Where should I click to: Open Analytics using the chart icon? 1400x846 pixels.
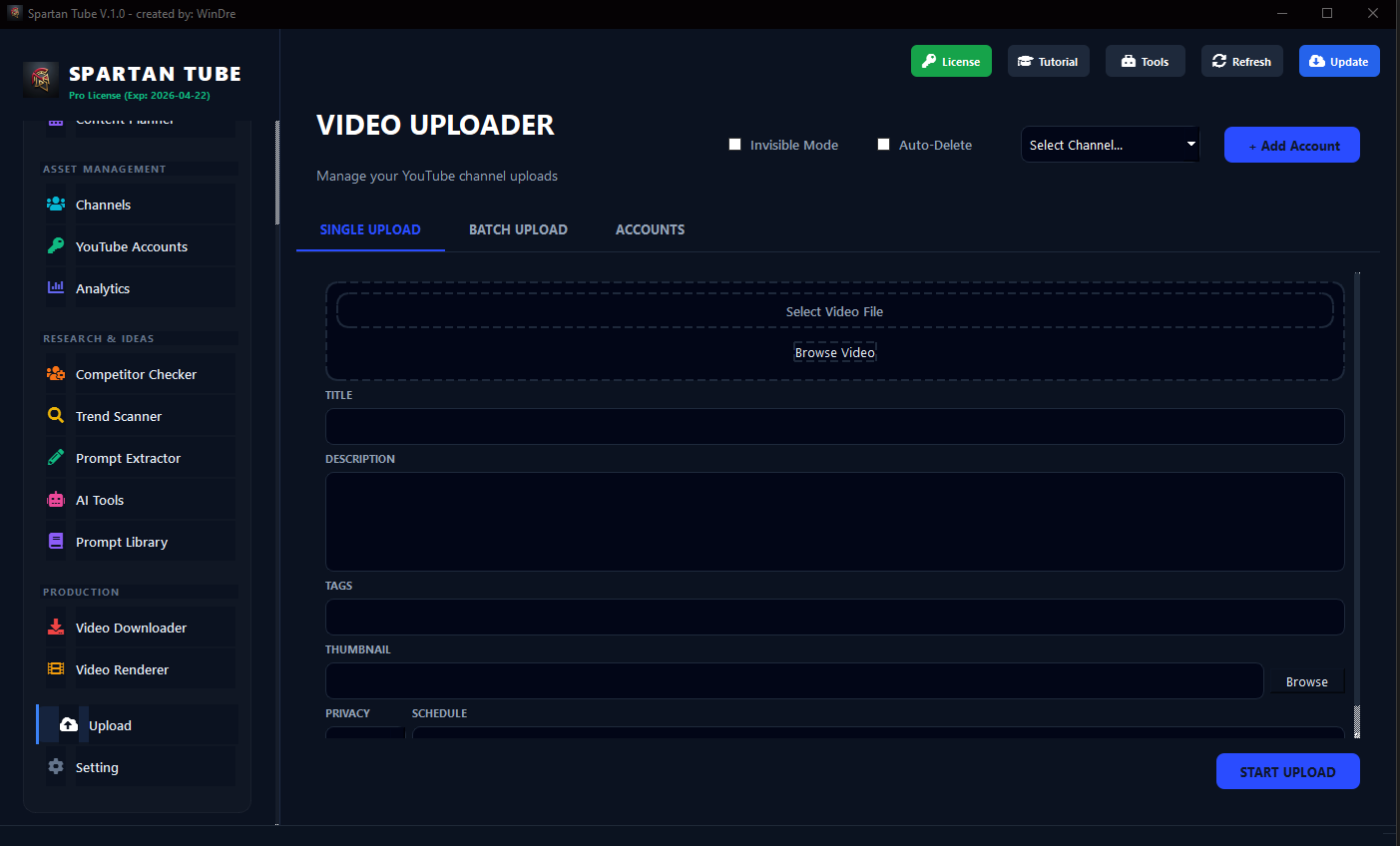pyautogui.click(x=56, y=287)
